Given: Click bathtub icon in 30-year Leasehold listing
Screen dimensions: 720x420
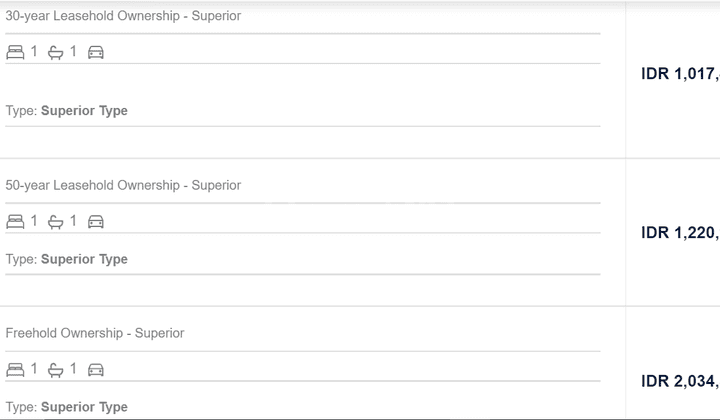Looking at the screenshot, I should point(56,53).
